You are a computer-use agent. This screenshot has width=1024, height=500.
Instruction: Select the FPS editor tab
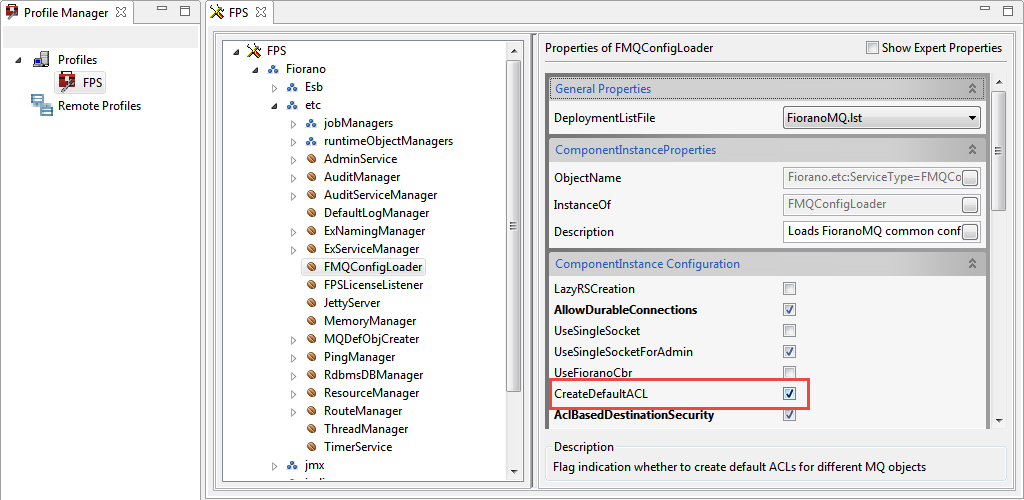click(x=238, y=12)
